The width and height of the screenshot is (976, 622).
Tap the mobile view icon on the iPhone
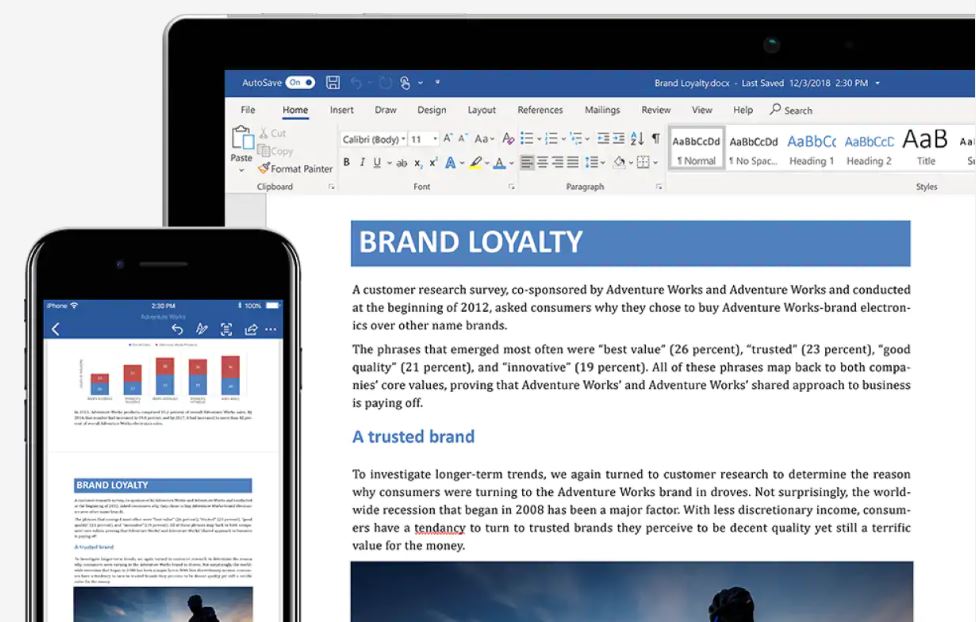227,329
